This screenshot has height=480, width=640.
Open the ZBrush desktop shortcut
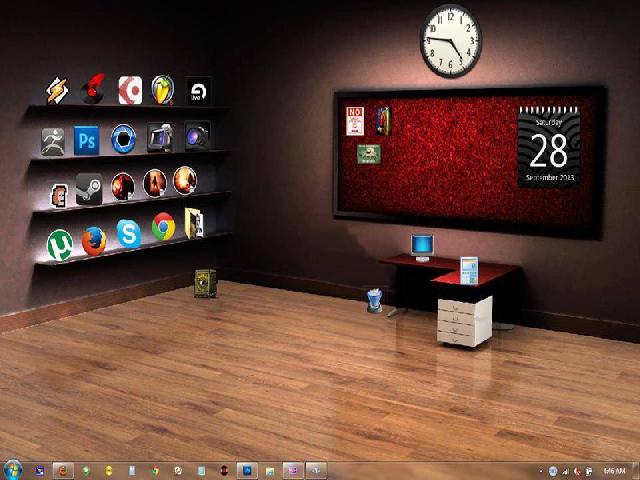(52, 141)
